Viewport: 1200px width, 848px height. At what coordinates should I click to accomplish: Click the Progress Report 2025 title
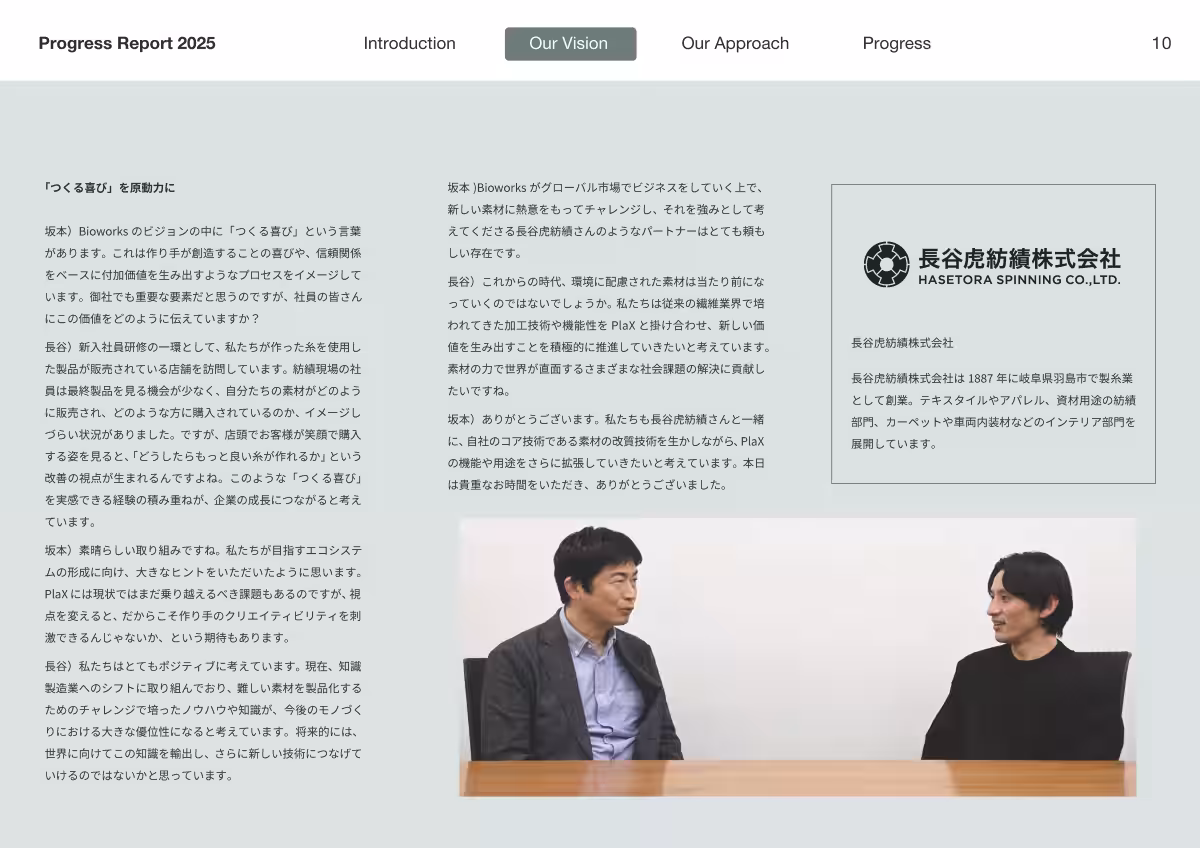(127, 43)
